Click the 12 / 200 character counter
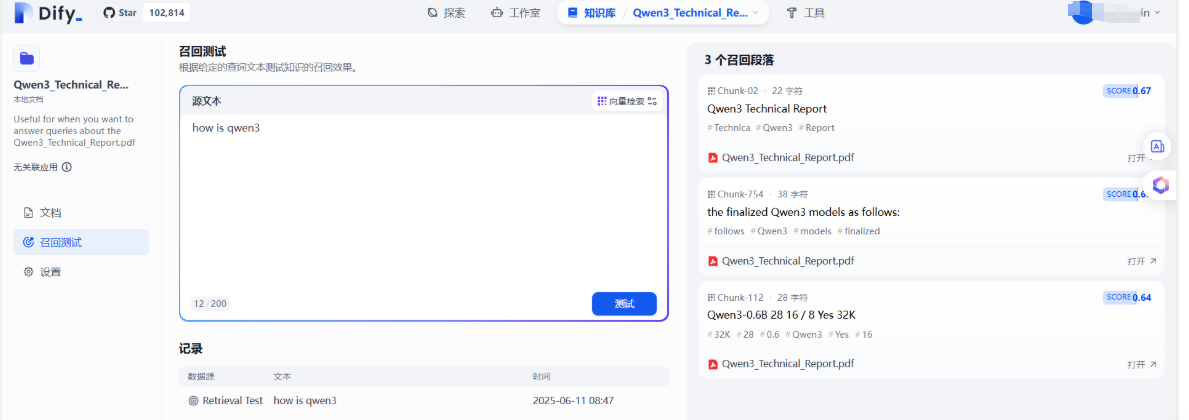Viewport: 1189px width, 420px height. pyautogui.click(x=210, y=304)
